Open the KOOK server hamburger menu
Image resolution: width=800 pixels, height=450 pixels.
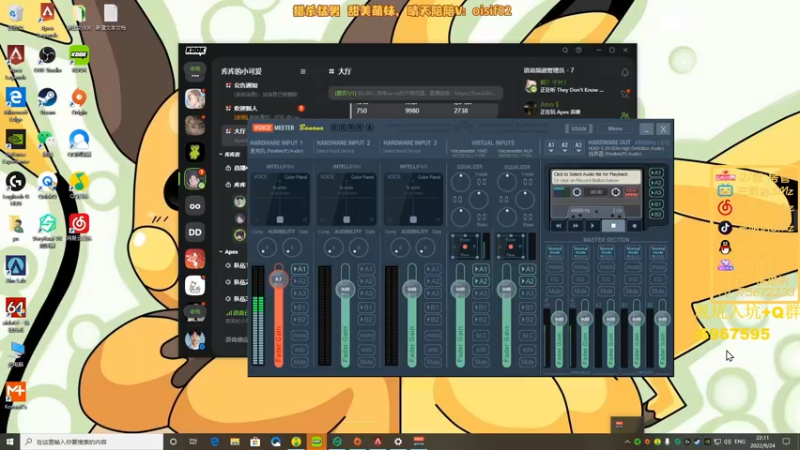(x=303, y=71)
